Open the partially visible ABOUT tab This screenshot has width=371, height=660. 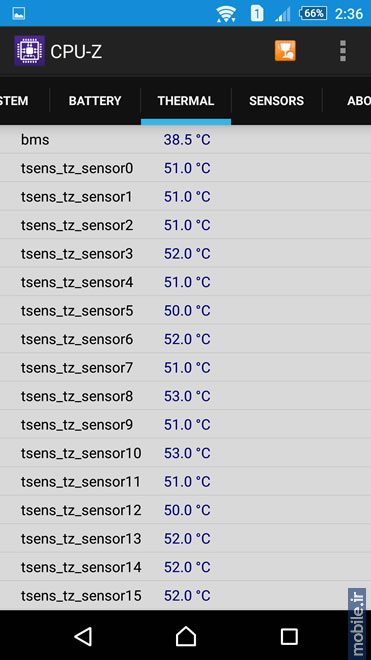pyautogui.click(x=347, y=101)
